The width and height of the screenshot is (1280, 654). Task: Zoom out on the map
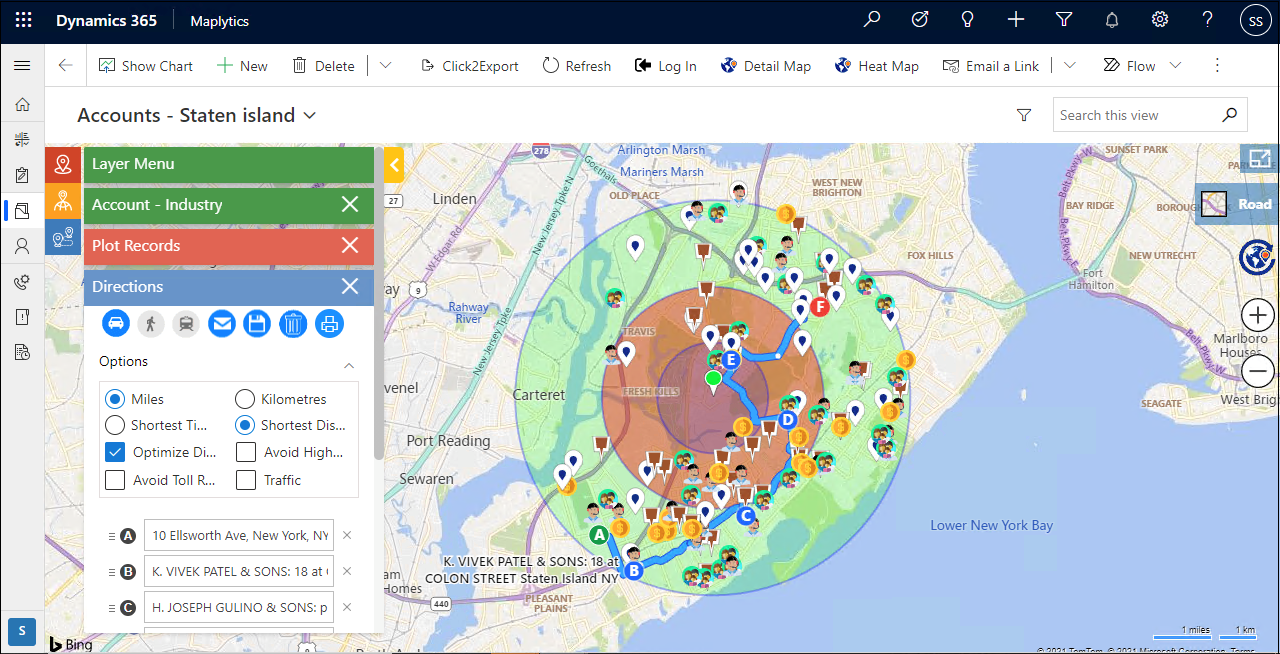pos(1257,371)
